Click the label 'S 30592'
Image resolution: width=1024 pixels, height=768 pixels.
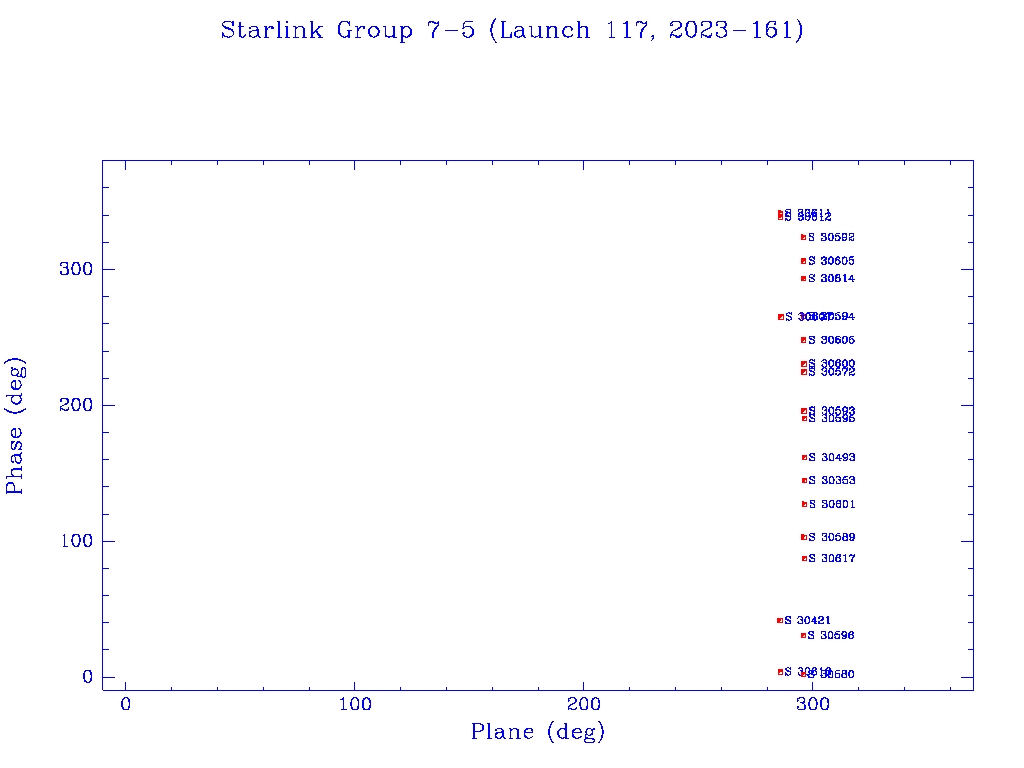coord(831,238)
